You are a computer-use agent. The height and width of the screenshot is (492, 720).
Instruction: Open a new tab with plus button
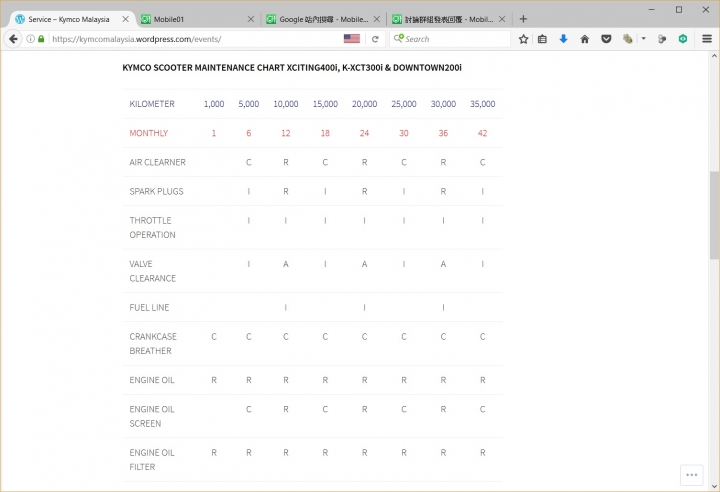pos(523,19)
